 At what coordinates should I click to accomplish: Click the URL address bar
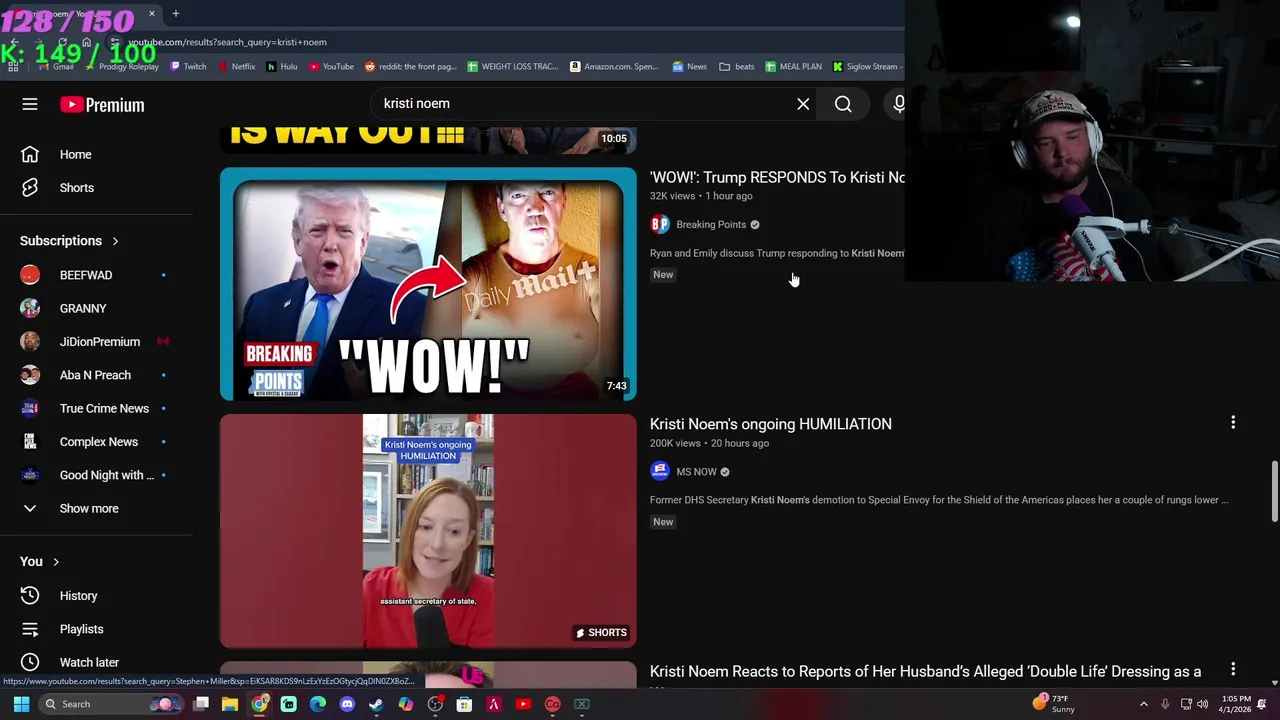pos(500,42)
